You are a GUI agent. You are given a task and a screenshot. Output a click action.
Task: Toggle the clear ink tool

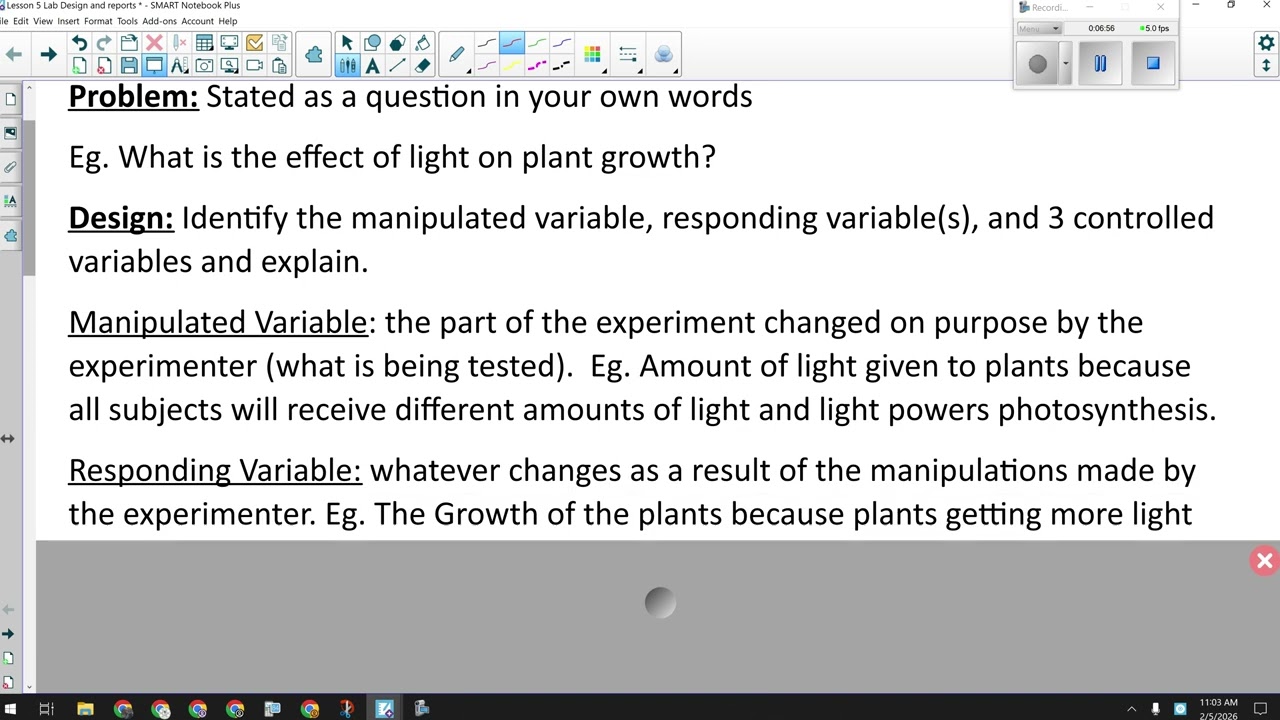click(x=179, y=43)
